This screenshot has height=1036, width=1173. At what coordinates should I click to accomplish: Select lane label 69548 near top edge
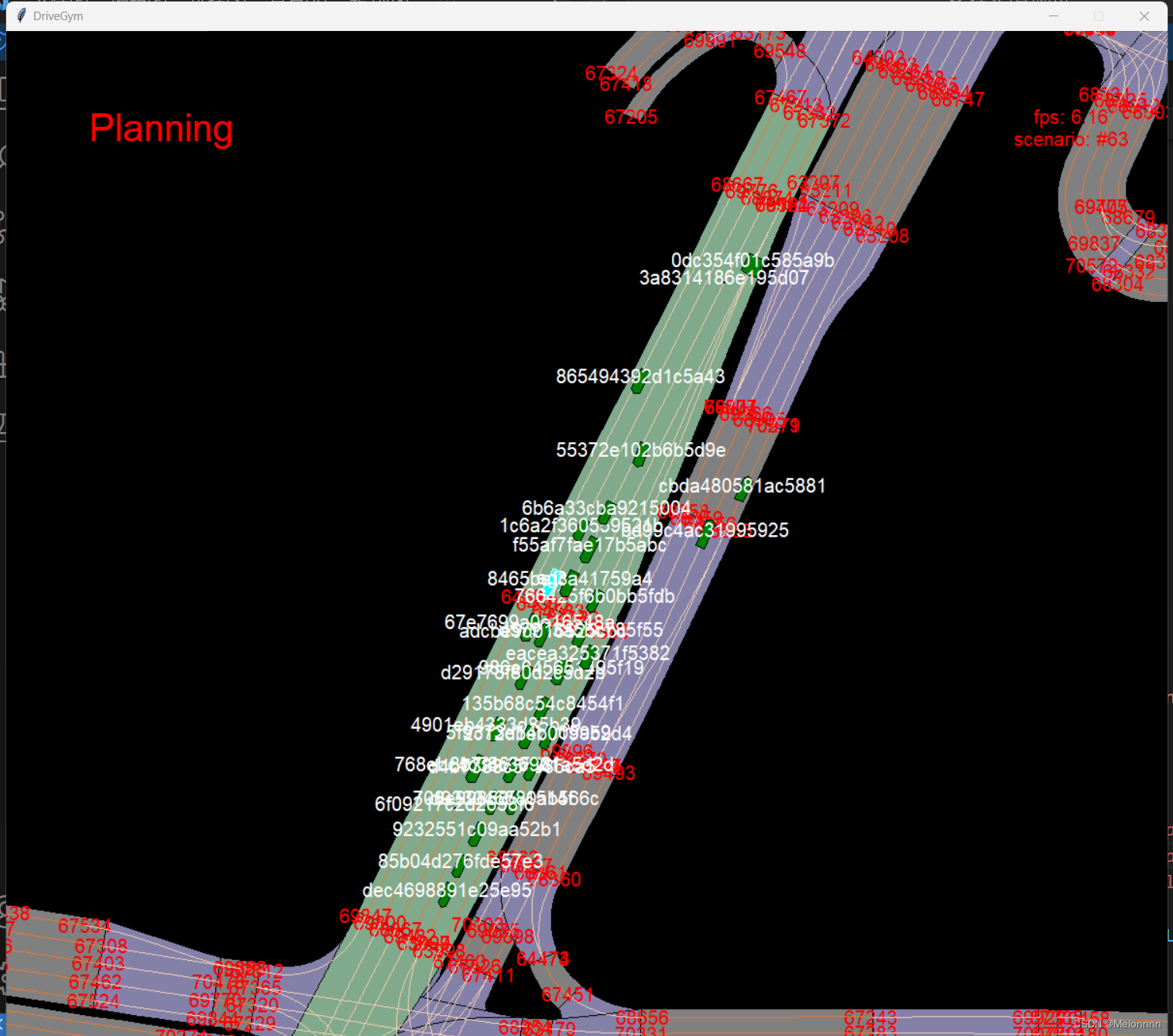tap(778, 50)
